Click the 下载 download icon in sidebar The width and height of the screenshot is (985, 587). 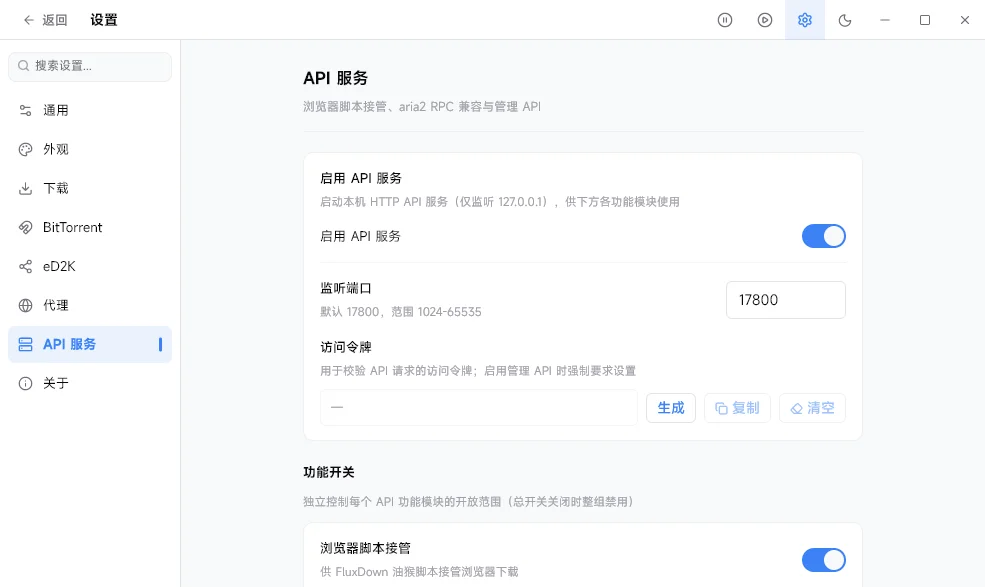tap(25, 189)
